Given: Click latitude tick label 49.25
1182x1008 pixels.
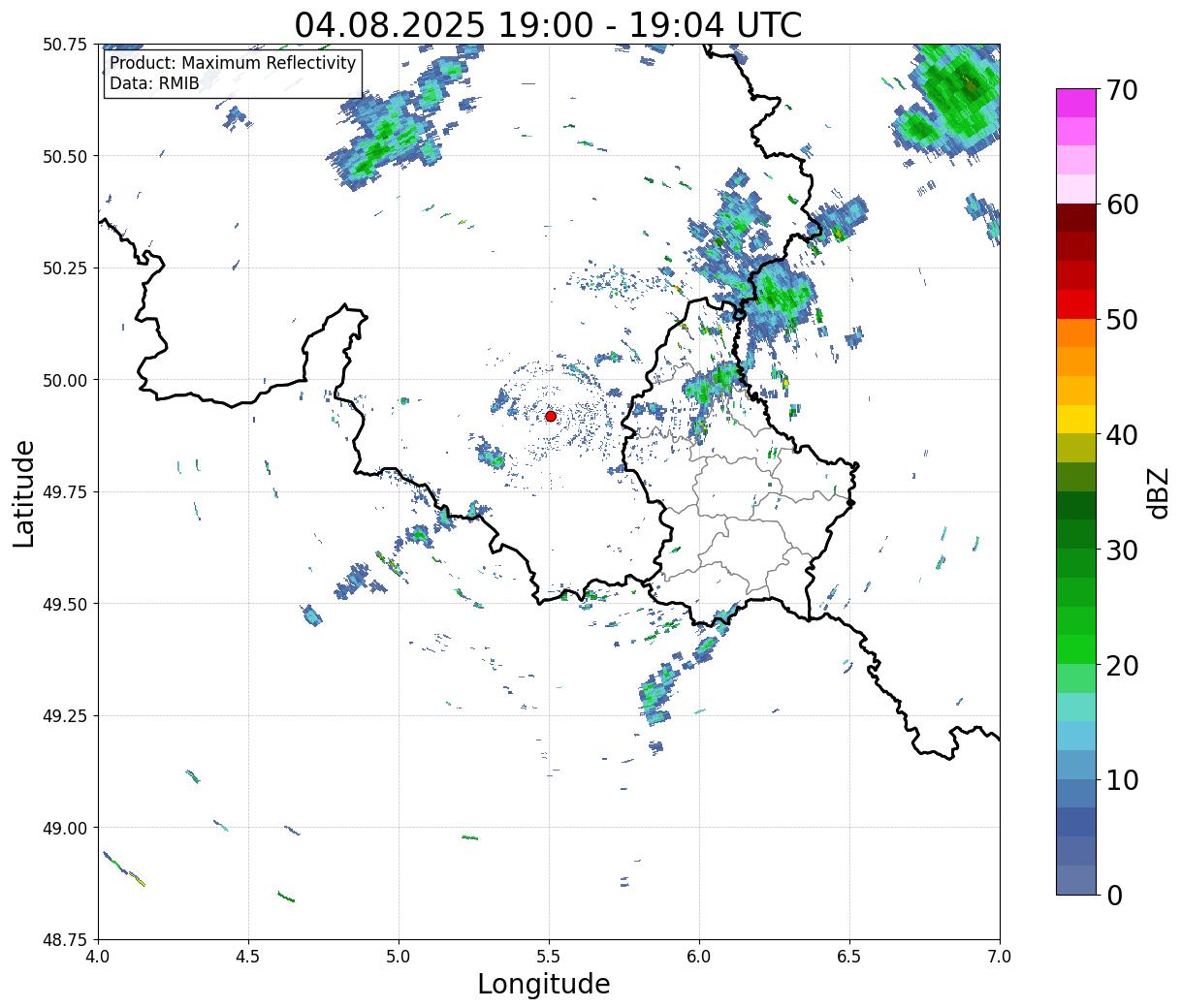Looking at the screenshot, I should point(65,715).
